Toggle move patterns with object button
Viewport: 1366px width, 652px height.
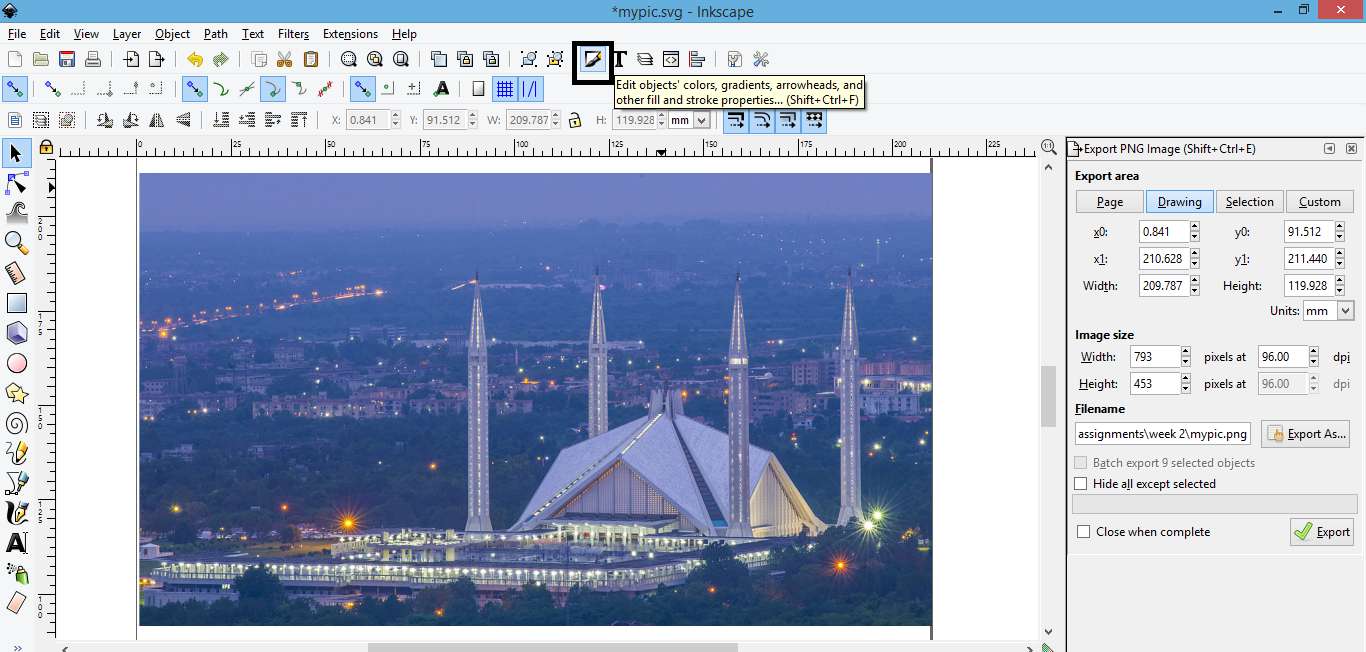[x=814, y=120]
